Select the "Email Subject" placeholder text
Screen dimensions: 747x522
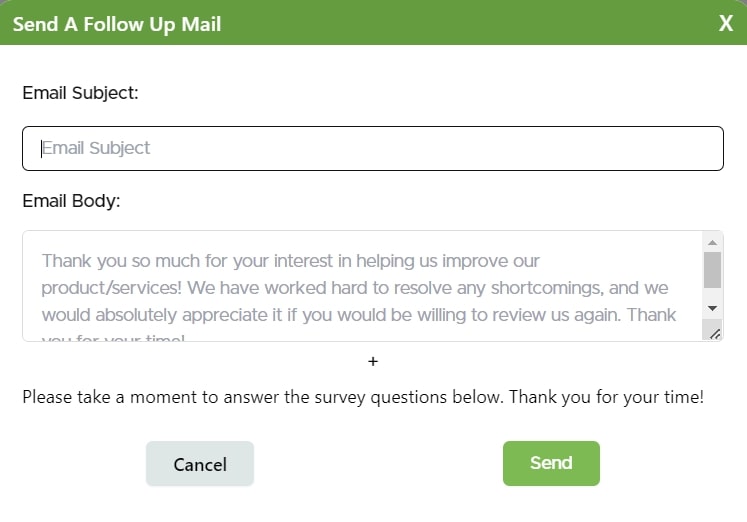coord(96,148)
